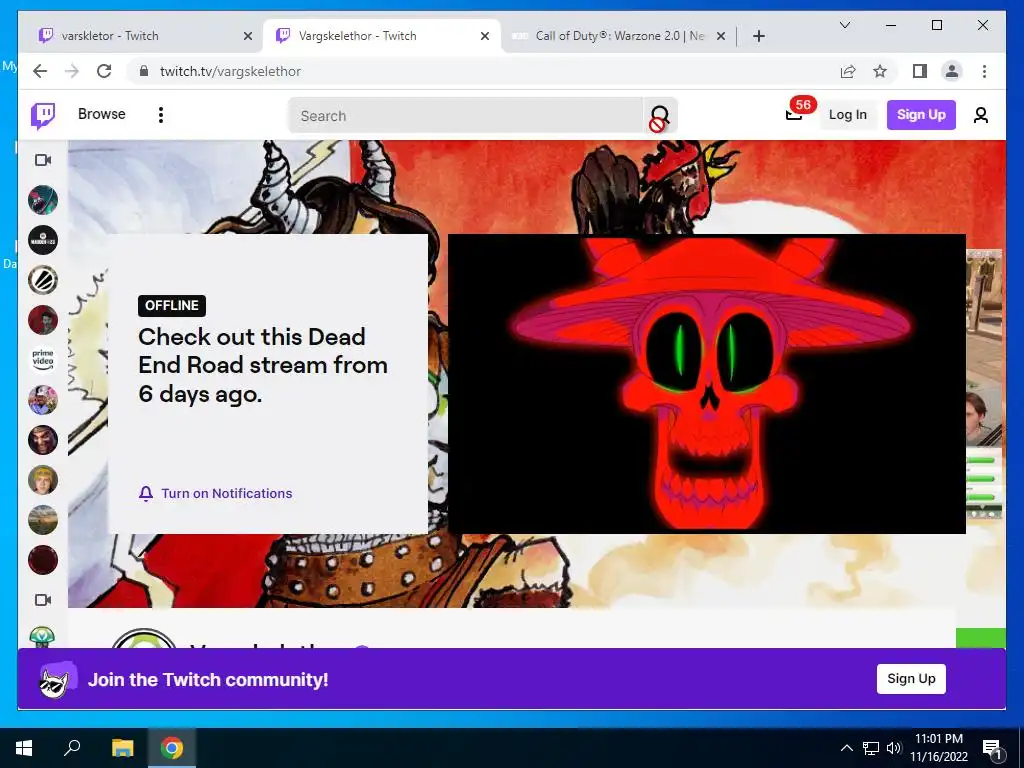Click the lower camera icon in the sidebar

click(x=43, y=600)
